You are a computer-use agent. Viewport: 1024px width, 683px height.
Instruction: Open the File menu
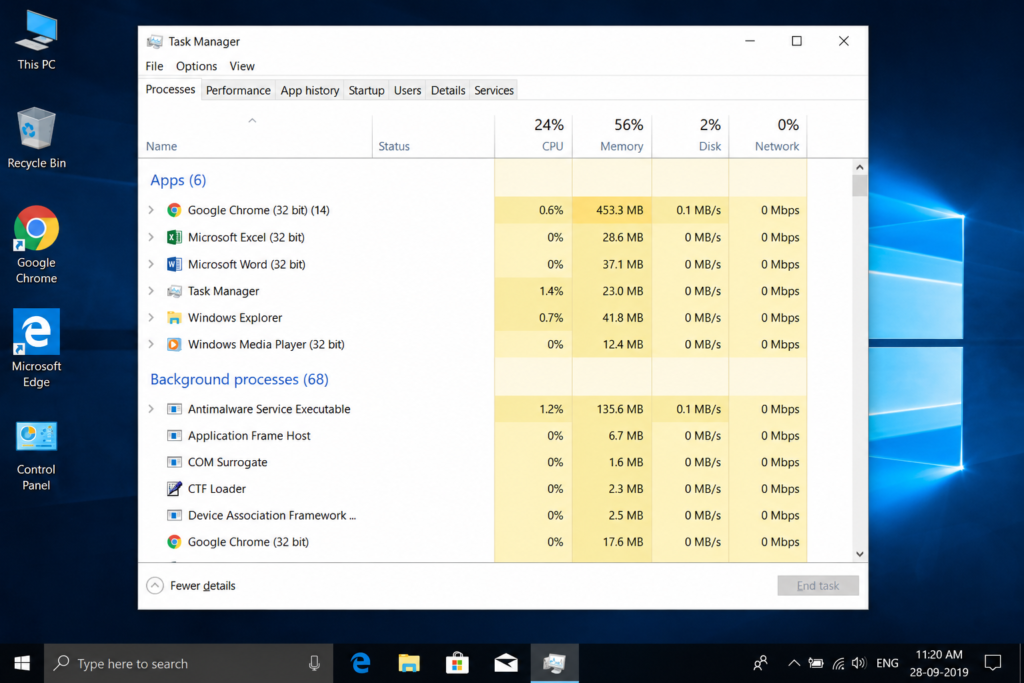[x=154, y=66]
